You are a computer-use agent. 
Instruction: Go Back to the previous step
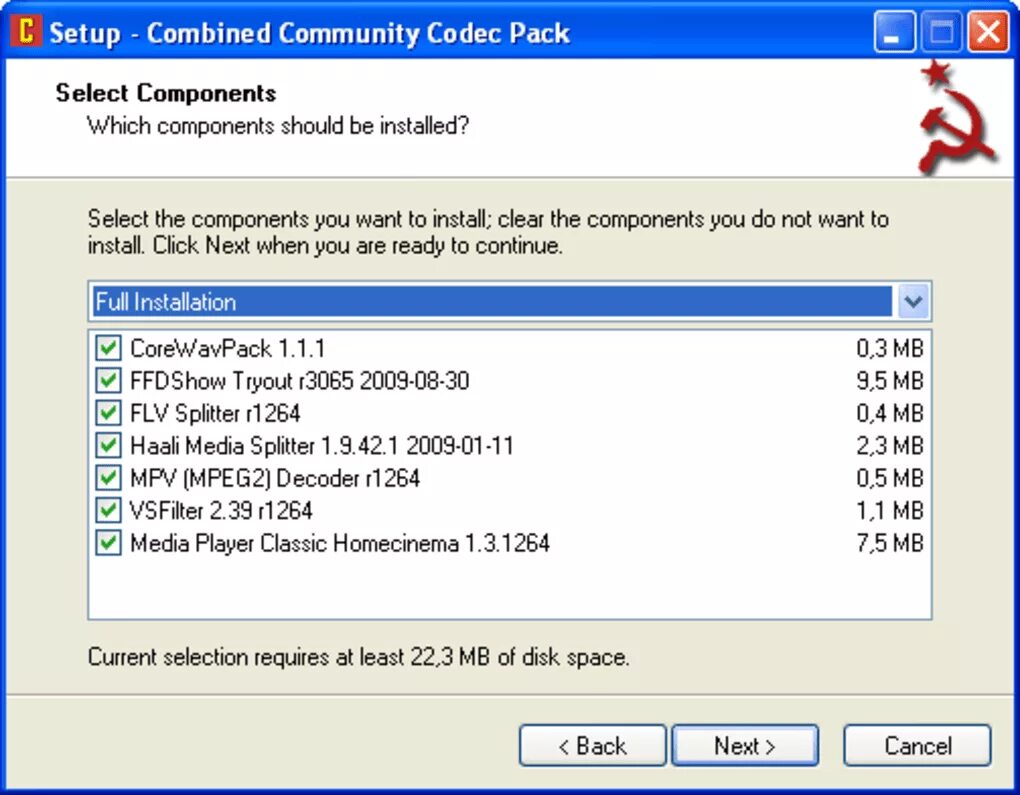(x=592, y=746)
